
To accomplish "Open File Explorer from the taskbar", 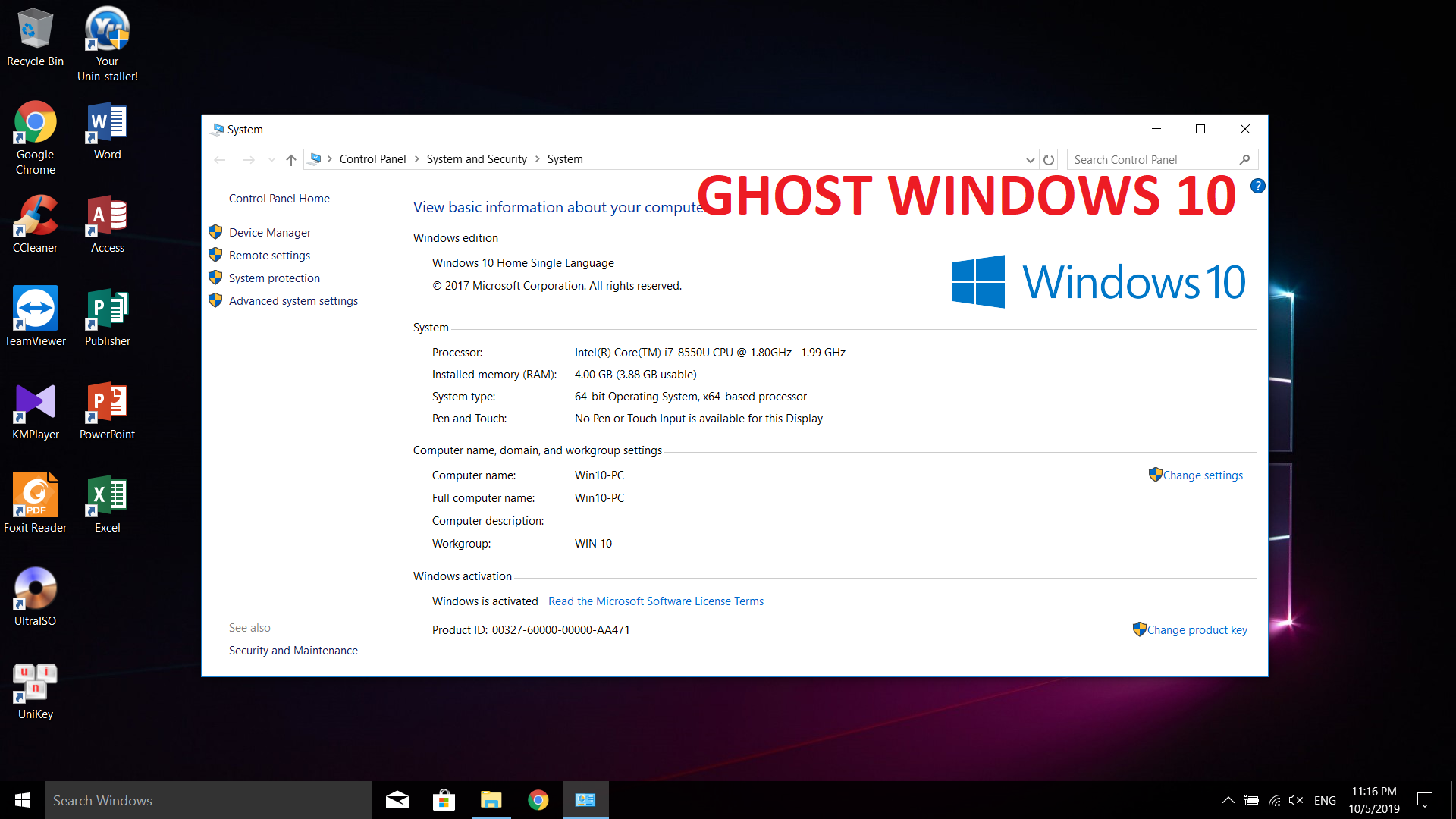I will (x=491, y=800).
